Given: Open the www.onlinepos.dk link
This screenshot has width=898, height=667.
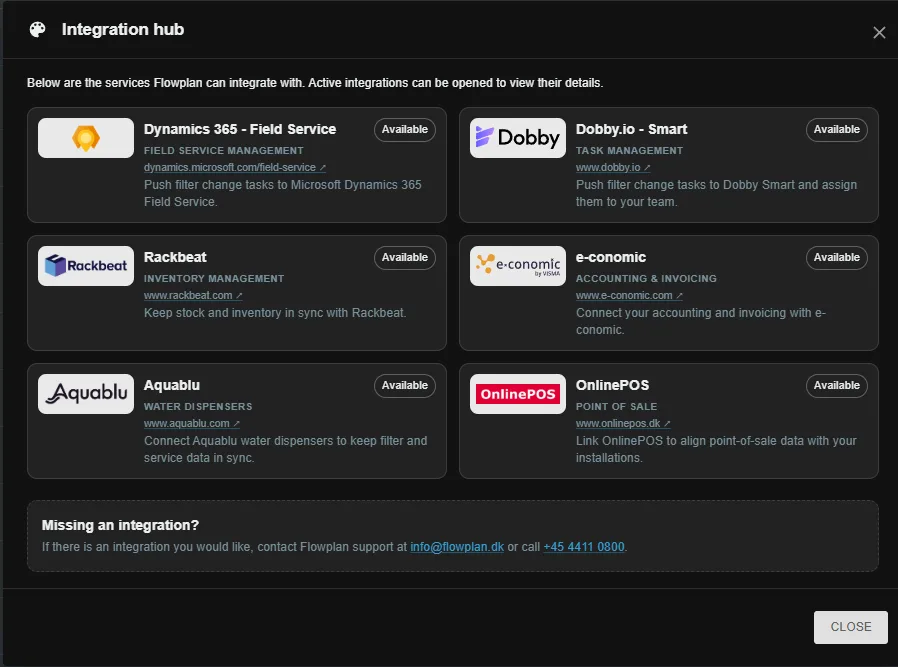Looking at the screenshot, I should point(623,424).
